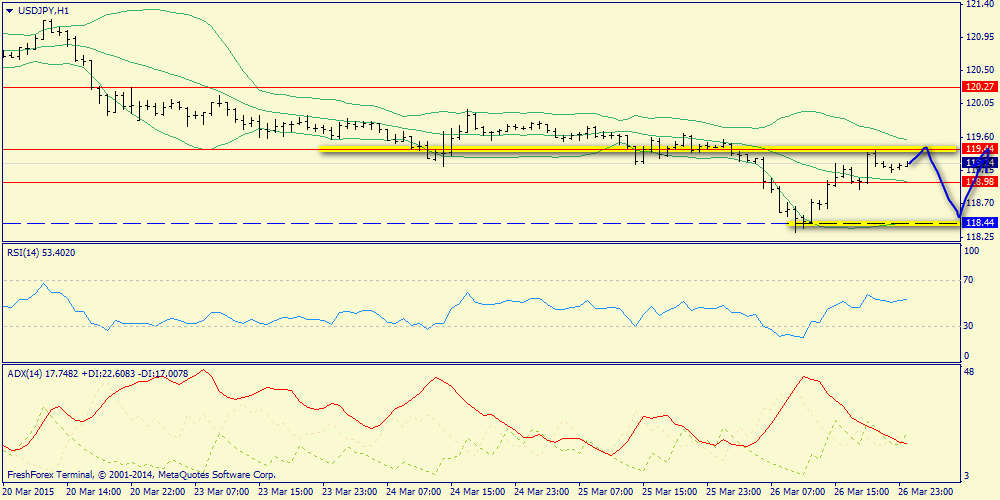Click the RSI 30 level scale value
The width and height of the screenshot is (1000, 500).
tap(968, 326)
